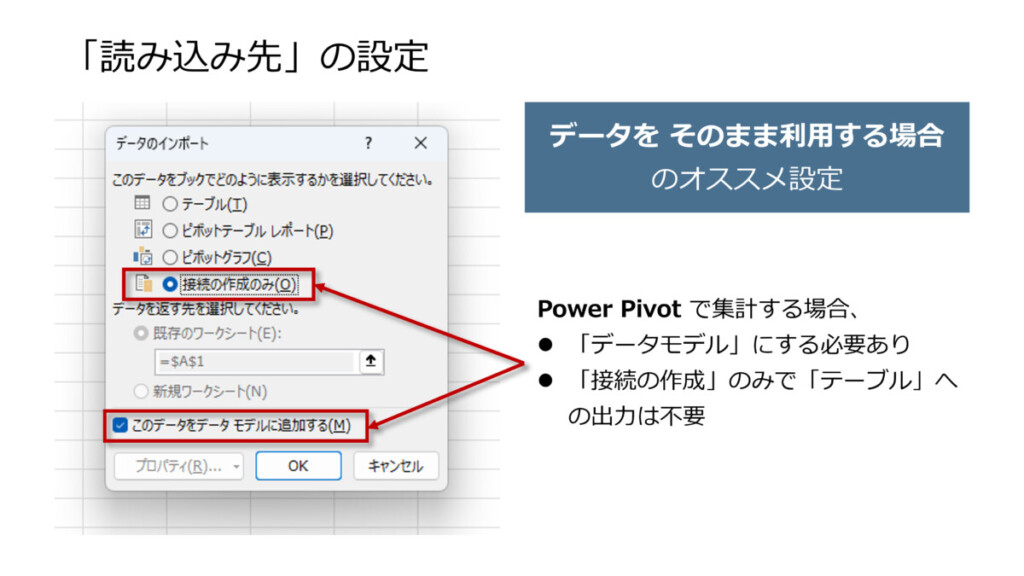1024x576 pixels.
Task: Confirm with the OK button
Action: point(298,466)
